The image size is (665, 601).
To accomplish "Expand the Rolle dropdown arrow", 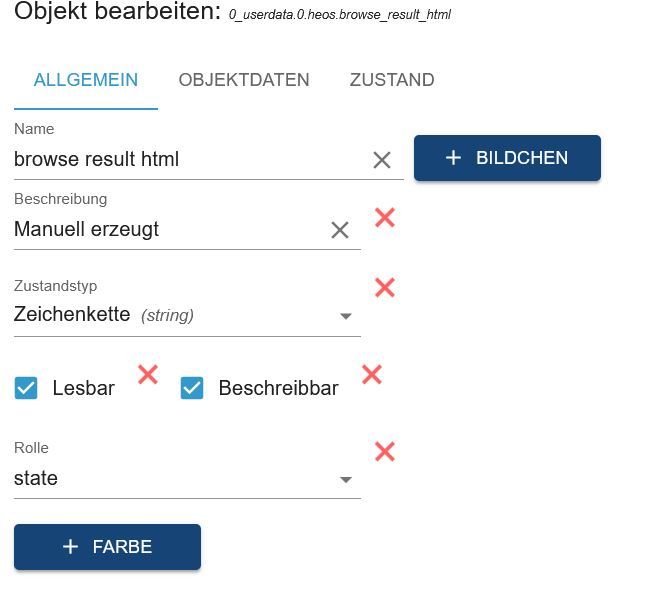I will [x=346, y=480].
